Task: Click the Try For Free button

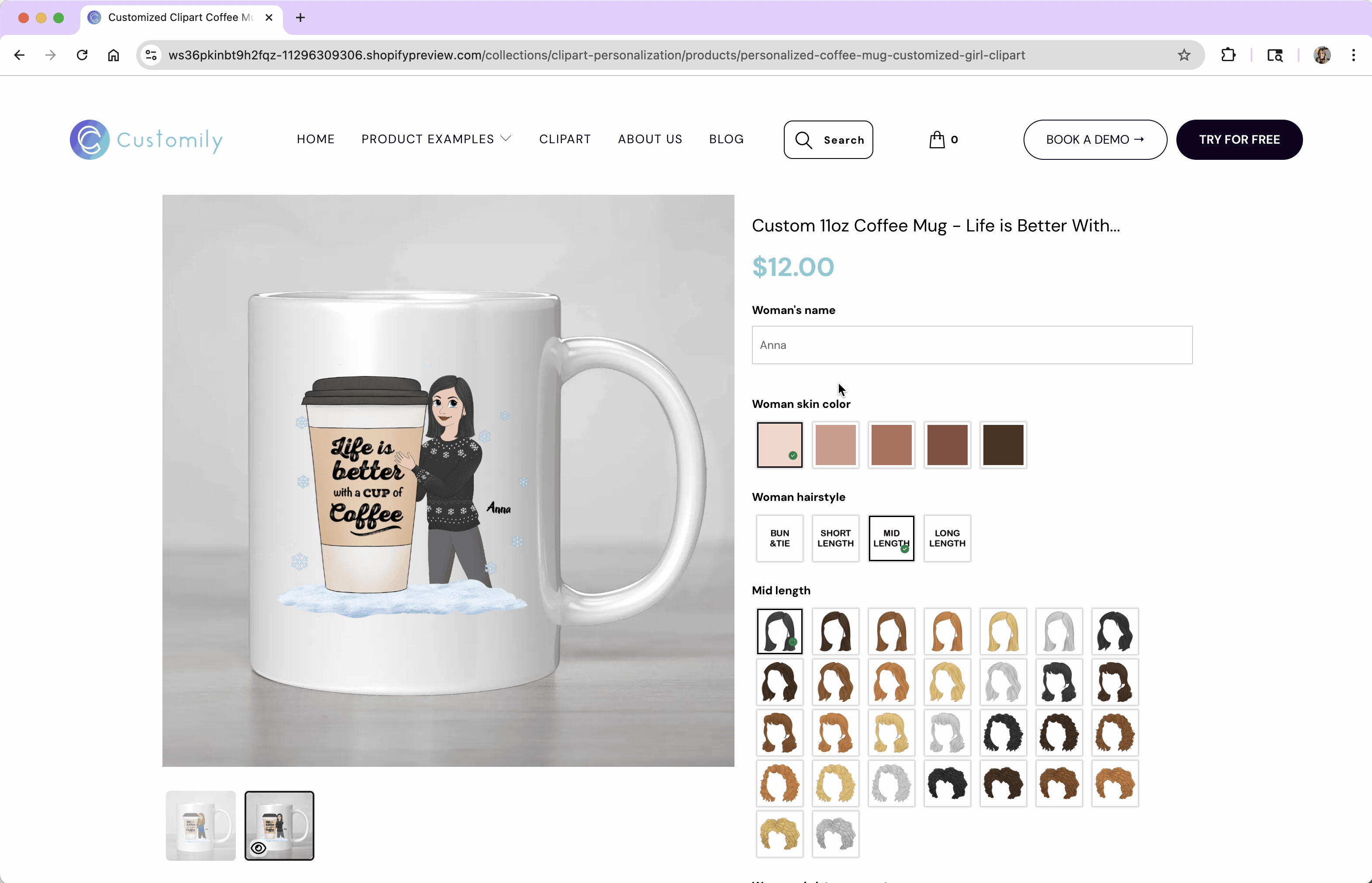Action: click(x=1239, y=139)
